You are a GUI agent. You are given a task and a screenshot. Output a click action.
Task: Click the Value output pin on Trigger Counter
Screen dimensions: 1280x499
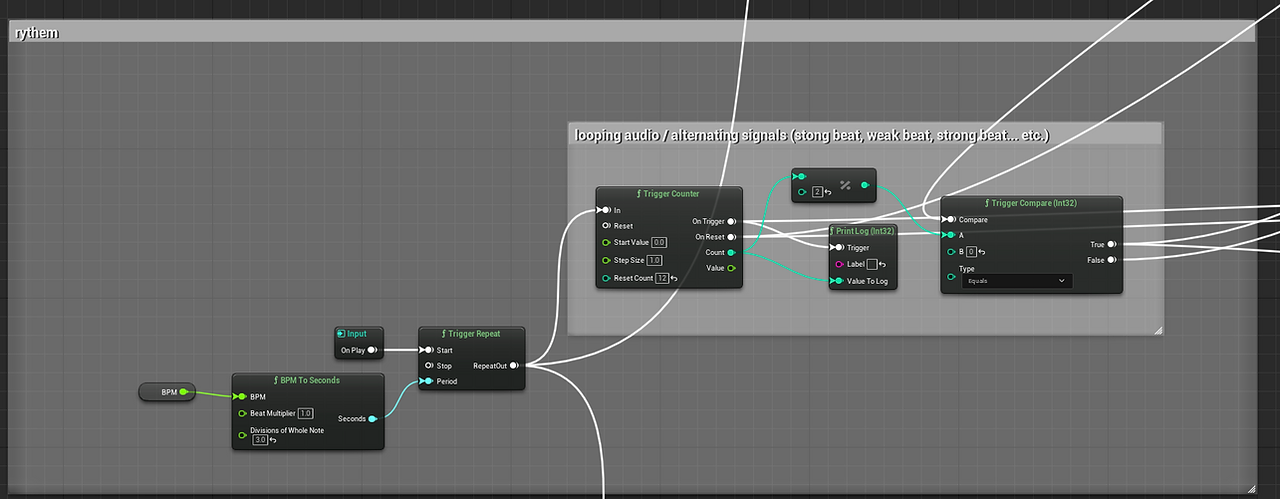732,268
